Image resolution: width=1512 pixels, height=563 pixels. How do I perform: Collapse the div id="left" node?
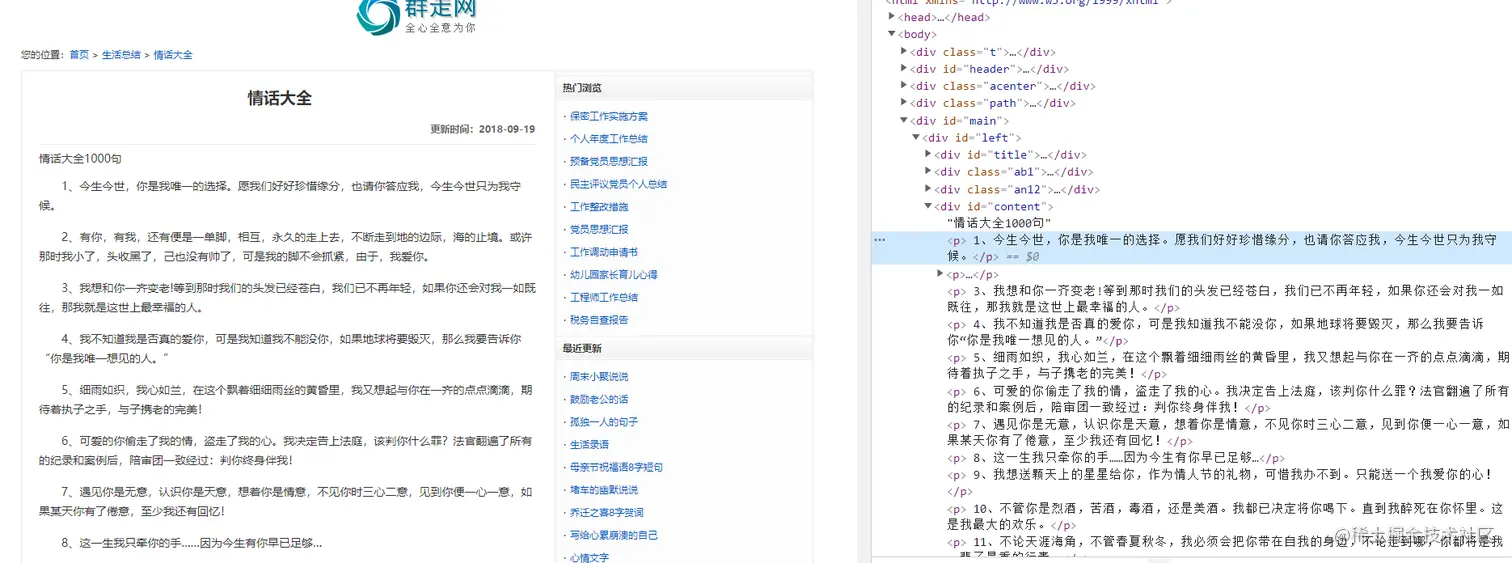point(916,137)
